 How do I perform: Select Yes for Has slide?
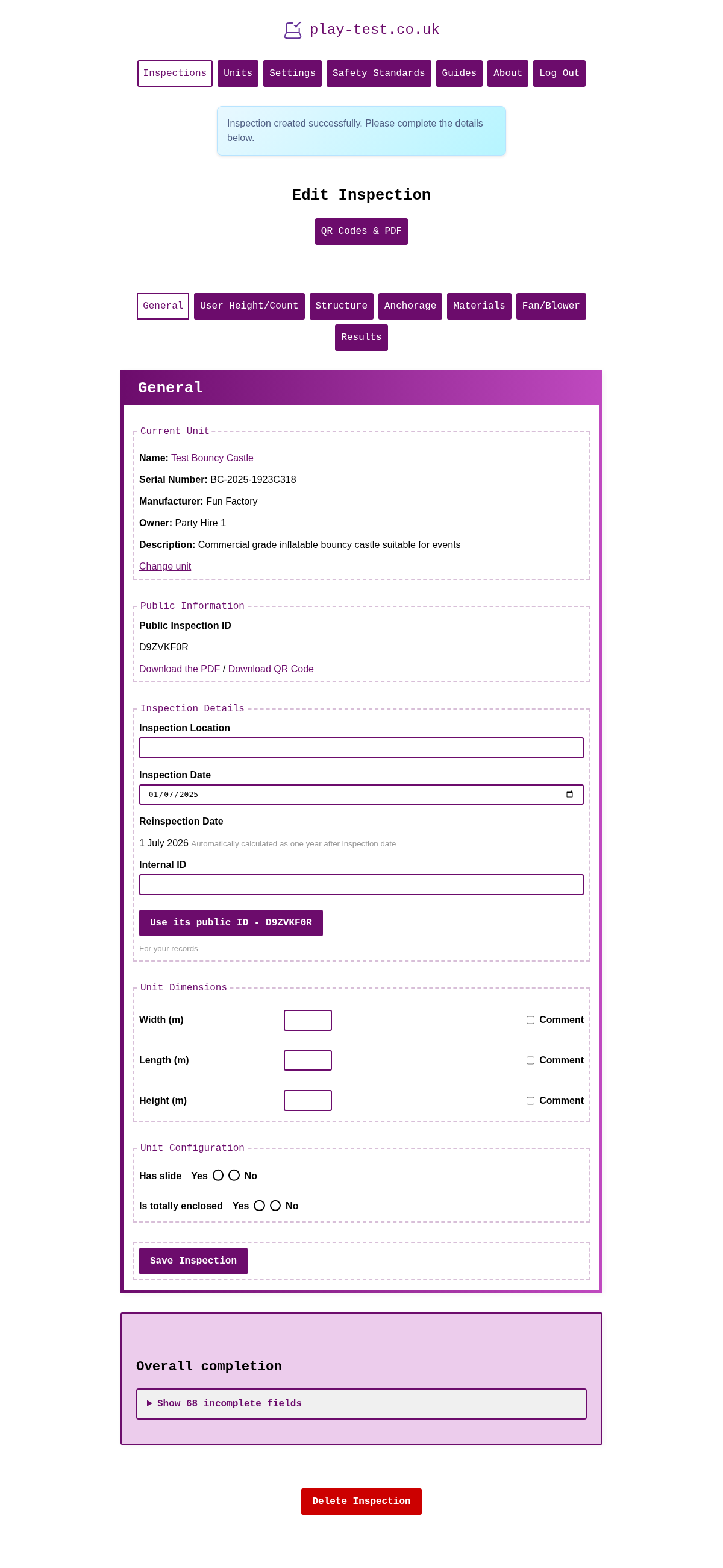(x=219, y=1176)
